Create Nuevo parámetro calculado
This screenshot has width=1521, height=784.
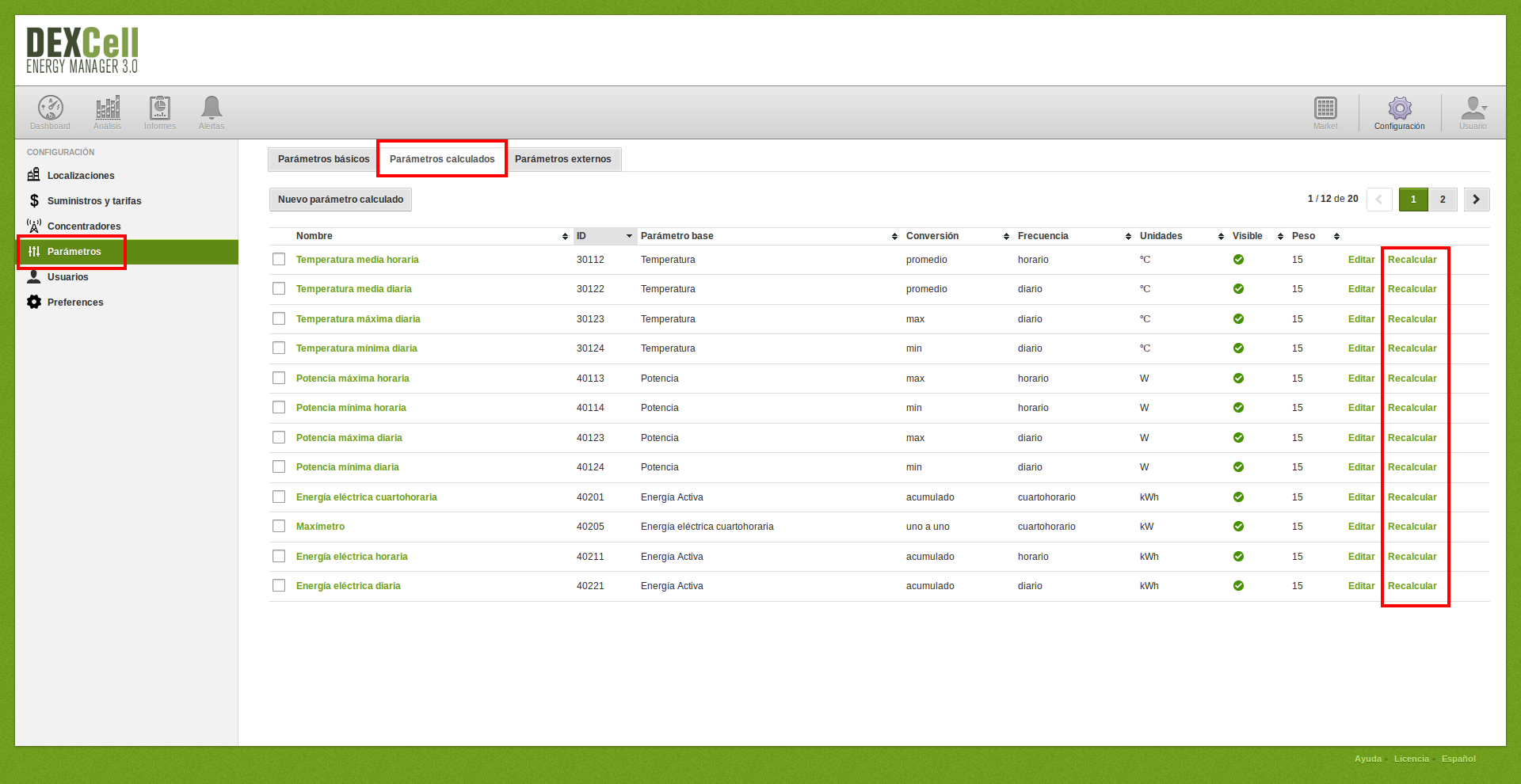[x=341, y=200]
